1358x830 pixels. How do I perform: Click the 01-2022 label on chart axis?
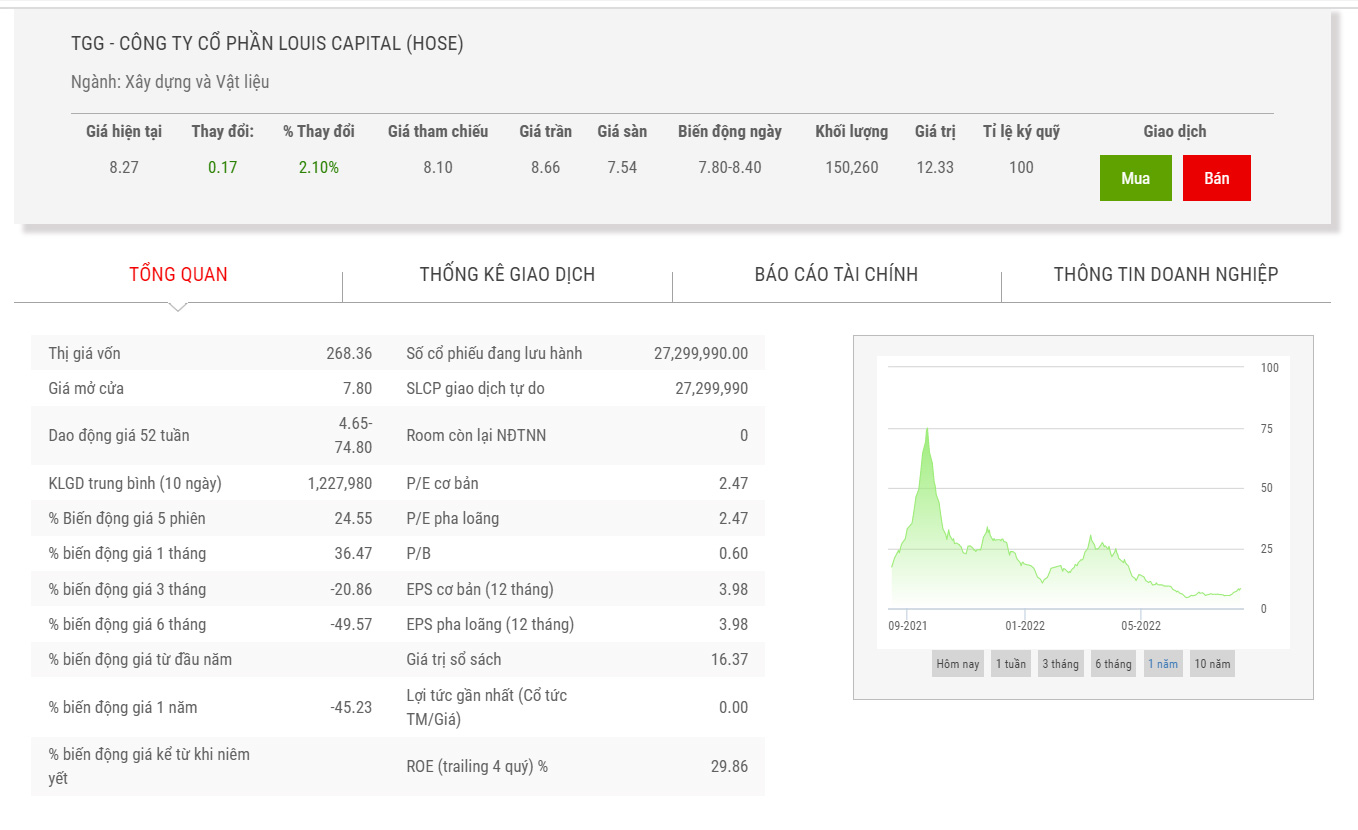[1025, 626]
